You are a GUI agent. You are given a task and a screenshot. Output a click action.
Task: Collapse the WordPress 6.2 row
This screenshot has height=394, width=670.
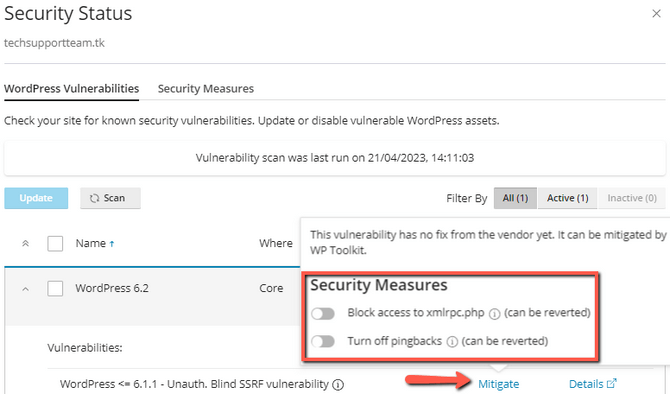point(26,289)
